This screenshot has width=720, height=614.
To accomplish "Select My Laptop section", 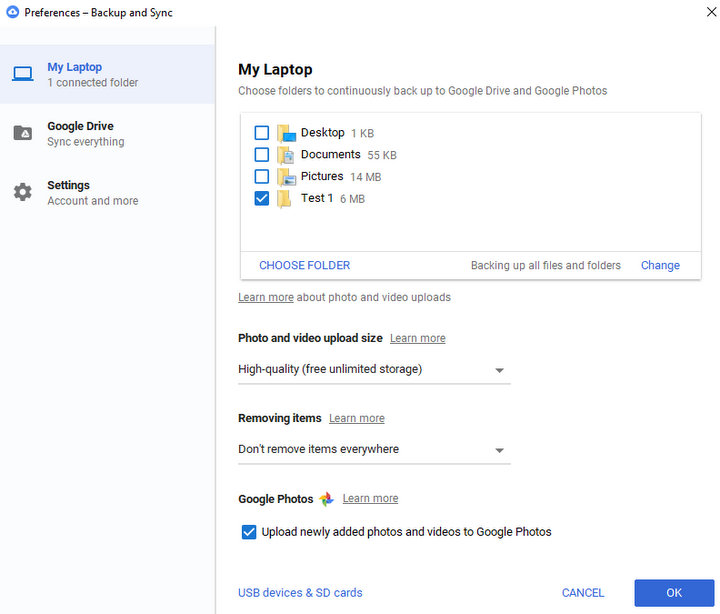I will click(x=107, y=74).
